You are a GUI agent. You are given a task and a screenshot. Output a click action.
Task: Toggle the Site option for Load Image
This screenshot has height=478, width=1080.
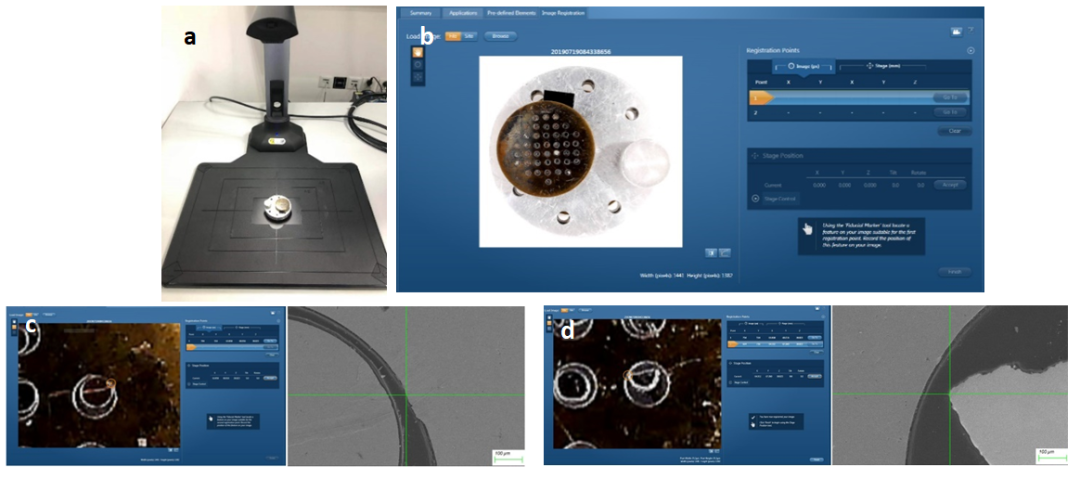469,36
